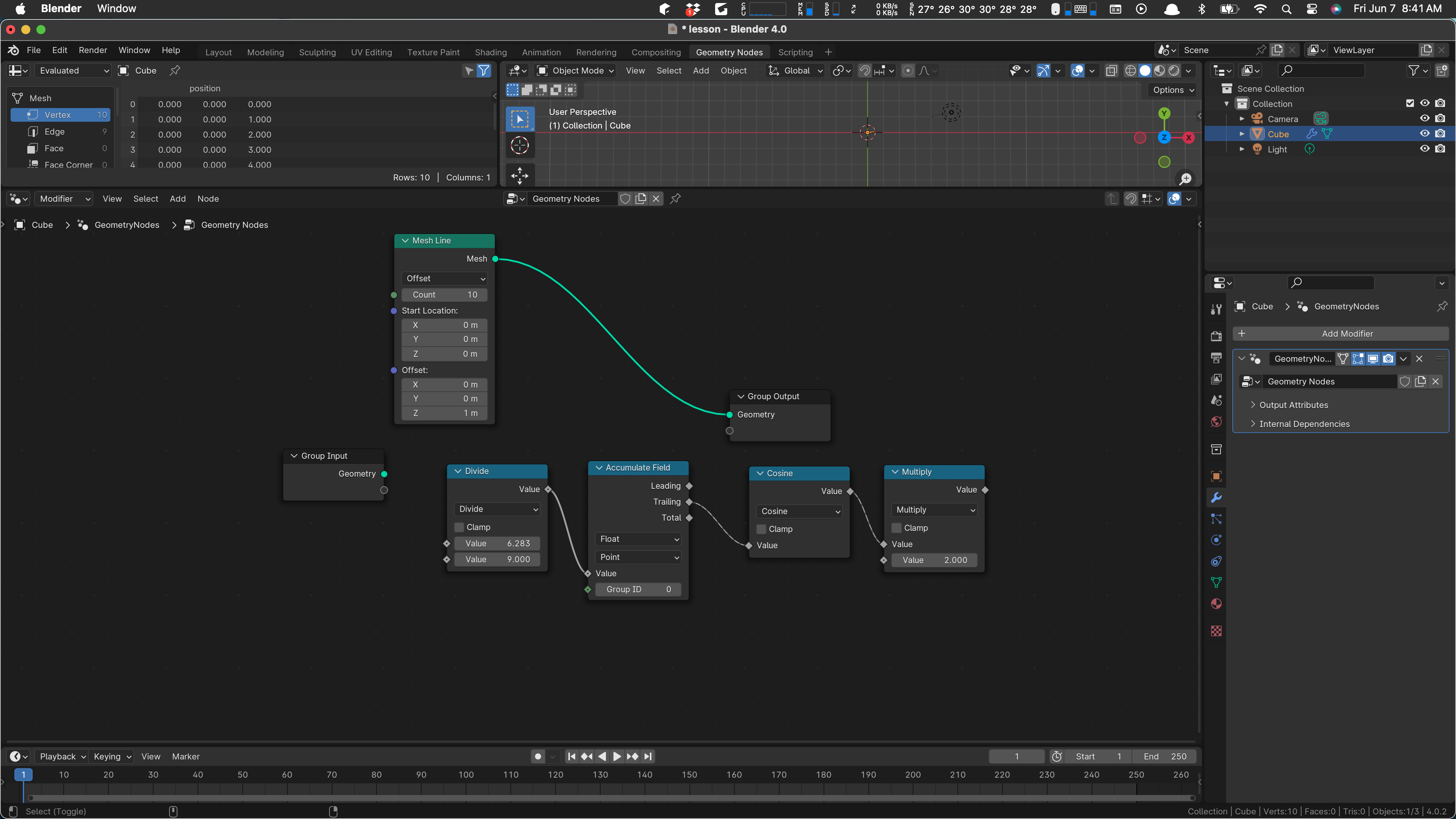Open the Object Data properties tab
This screenshot has height=819, width=1456.
click(1216, 583)
